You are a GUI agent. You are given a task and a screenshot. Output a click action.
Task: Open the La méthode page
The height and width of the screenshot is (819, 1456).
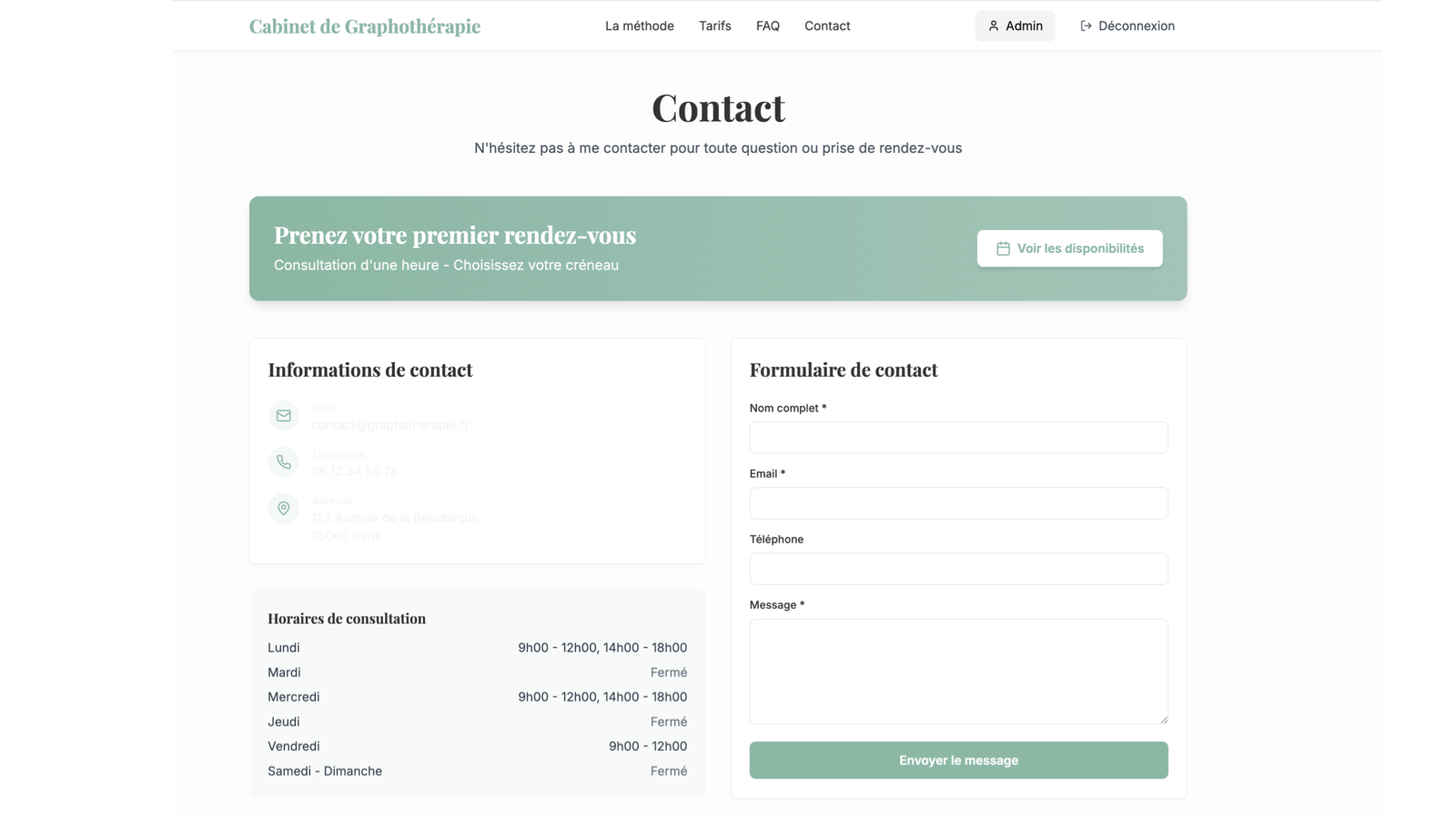[640, 26]
